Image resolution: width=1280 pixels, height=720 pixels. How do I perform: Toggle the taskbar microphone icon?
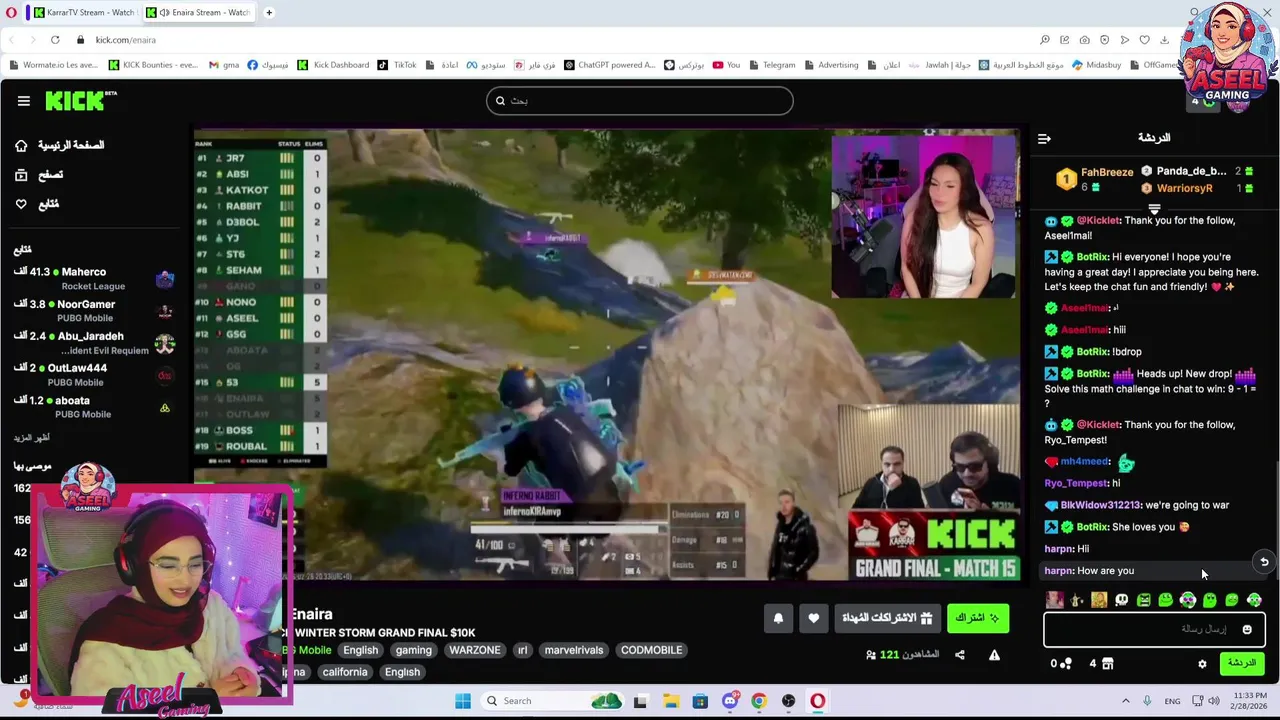click(1147, 701)
